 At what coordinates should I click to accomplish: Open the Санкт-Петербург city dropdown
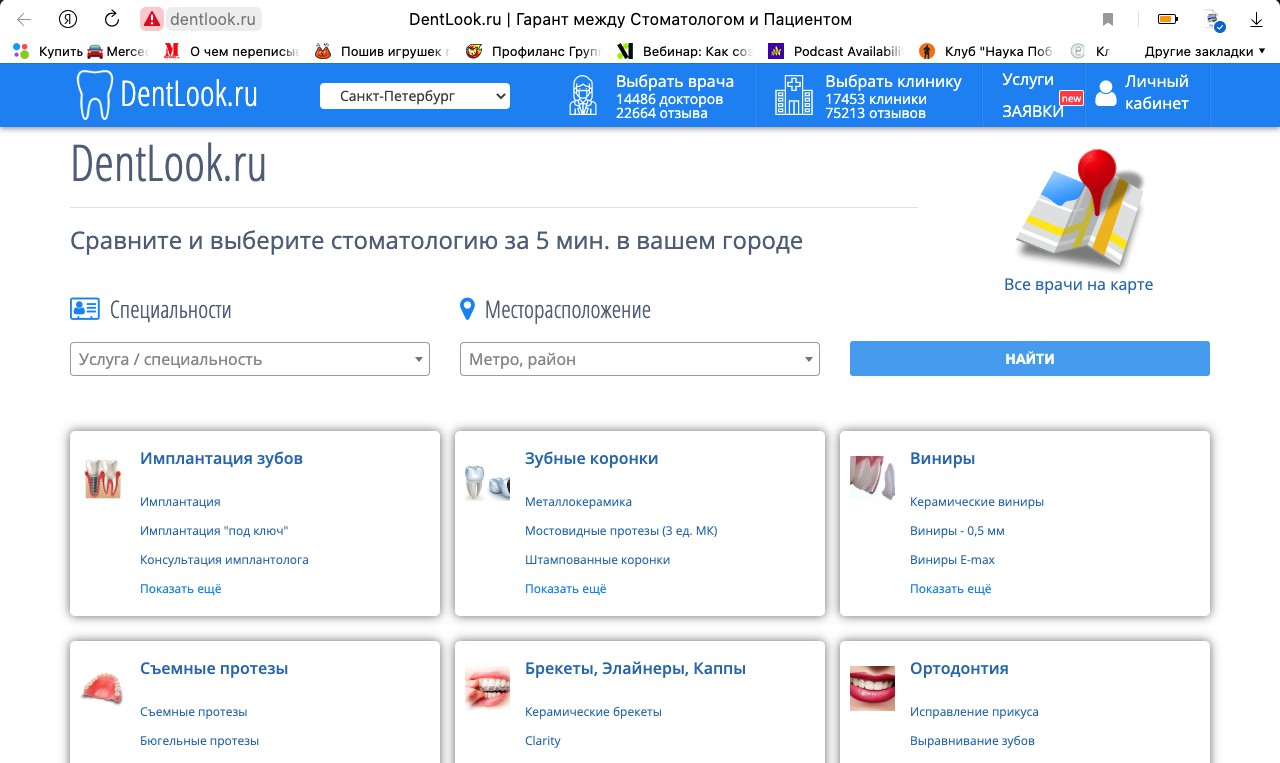415,96
